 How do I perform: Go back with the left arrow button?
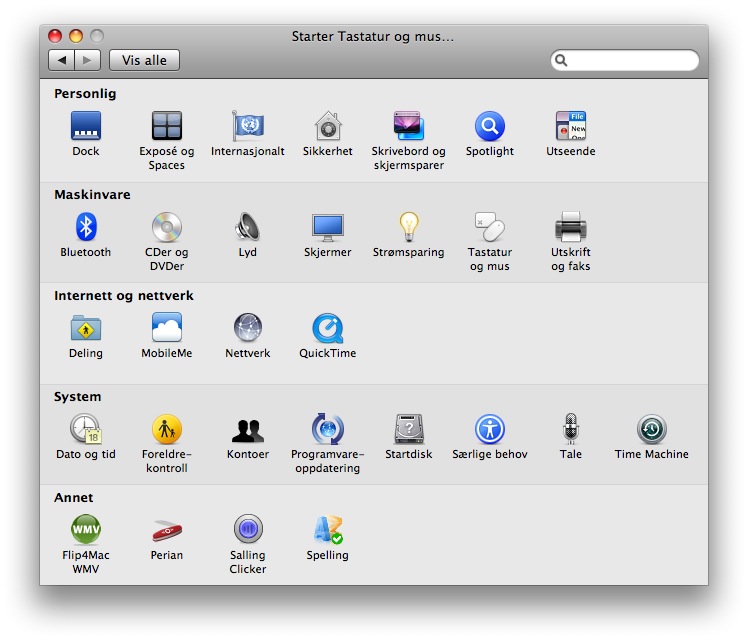click(x=61, y=61)
